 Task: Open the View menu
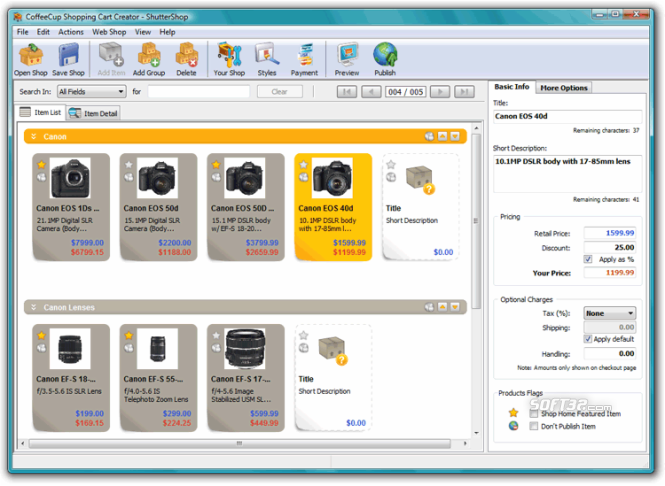[143, 32]
